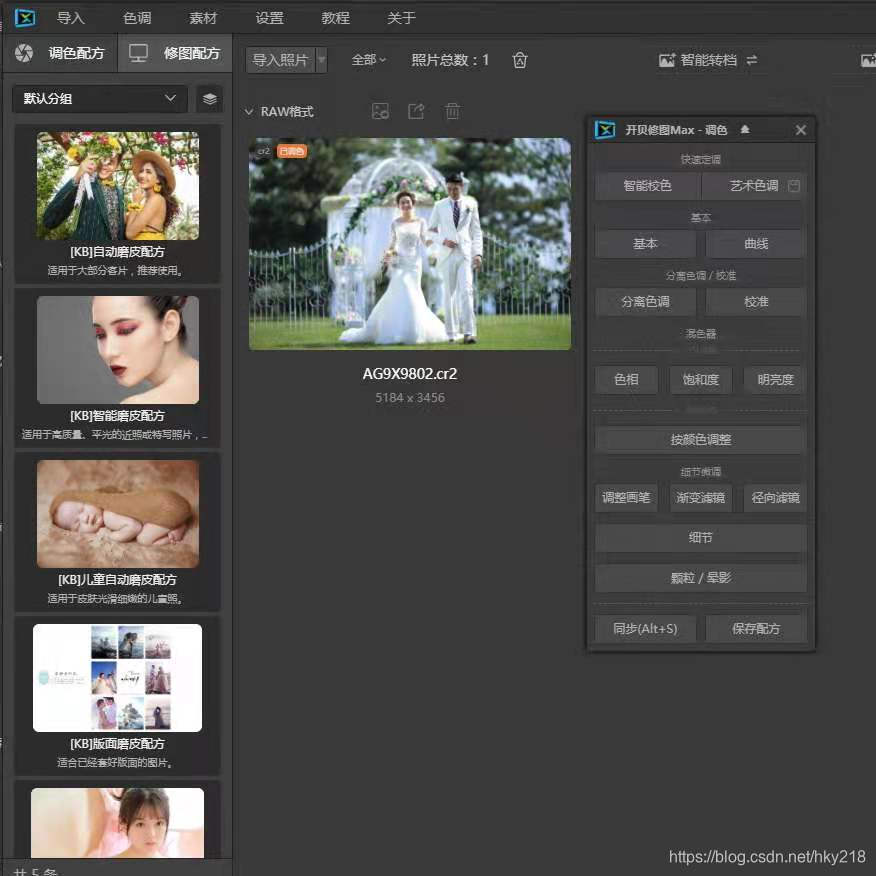Viewport: 876px width, 876px height.
Task: Open the 教程 menu
Action: click(x=335, y=18)
